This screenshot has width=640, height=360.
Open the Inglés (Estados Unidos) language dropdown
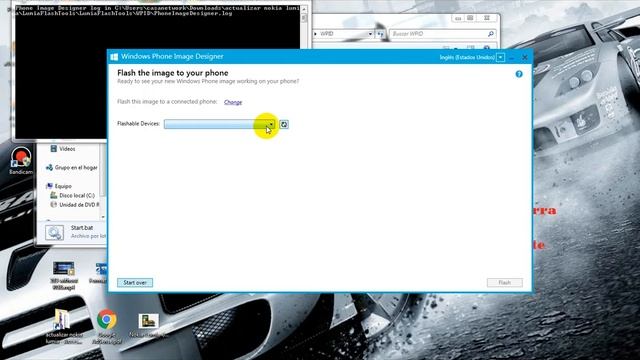[x=500, y=57]
